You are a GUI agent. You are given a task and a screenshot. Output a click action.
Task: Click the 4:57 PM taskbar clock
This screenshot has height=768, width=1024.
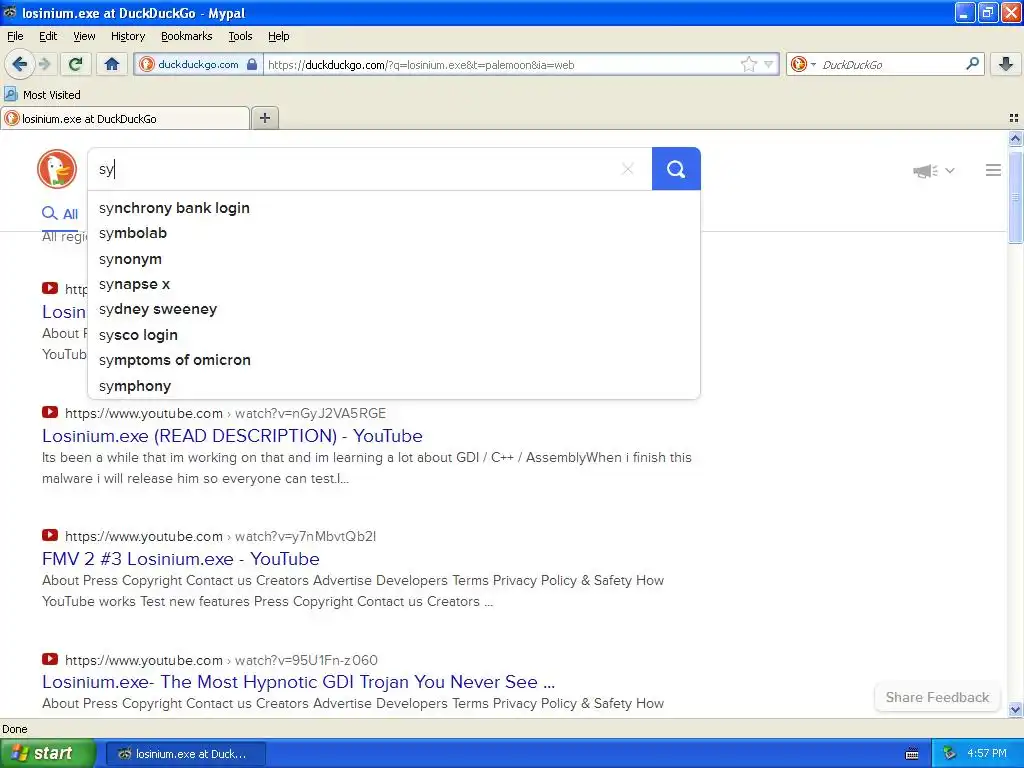(x=987, y=754)
